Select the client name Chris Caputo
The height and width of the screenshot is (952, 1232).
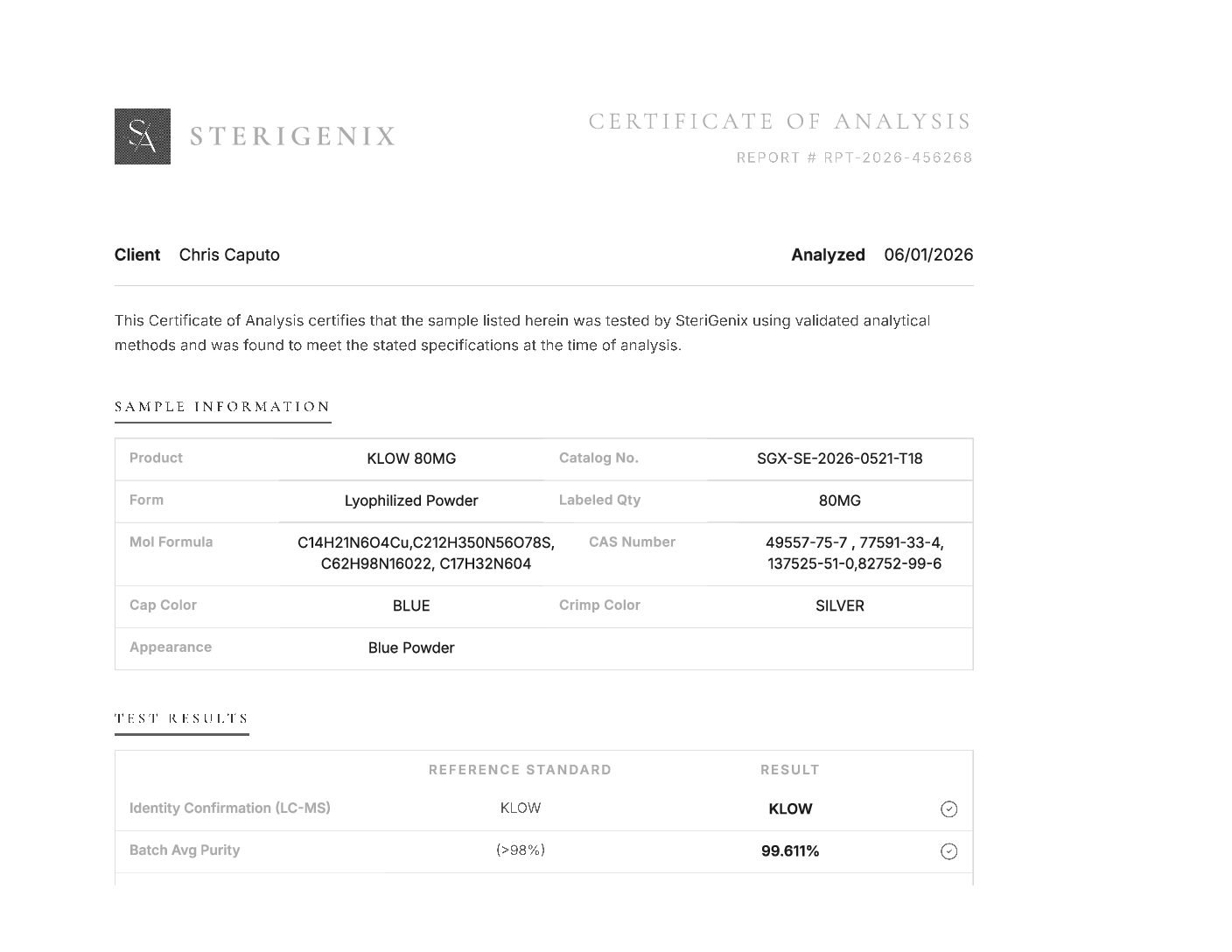pyautogui.click(x=229, y=255)
